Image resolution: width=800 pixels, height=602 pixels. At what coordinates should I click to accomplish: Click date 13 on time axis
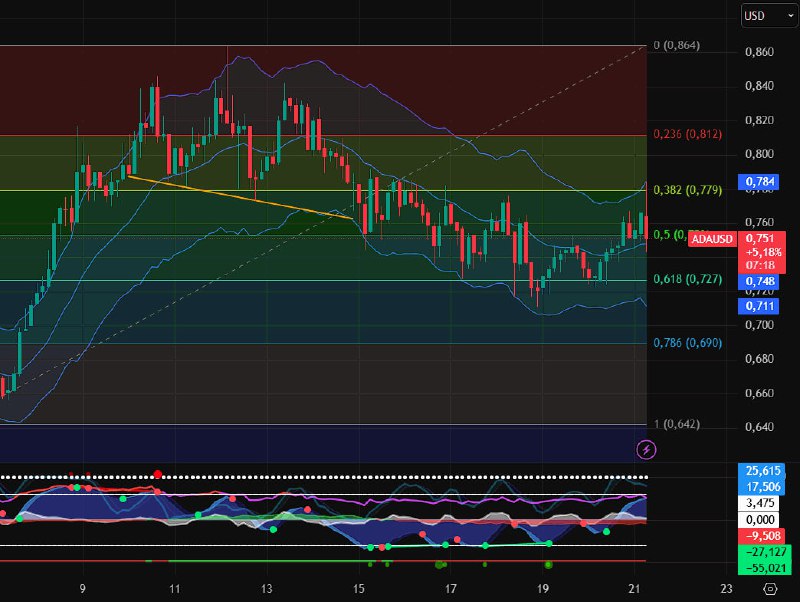click(266, 589)
